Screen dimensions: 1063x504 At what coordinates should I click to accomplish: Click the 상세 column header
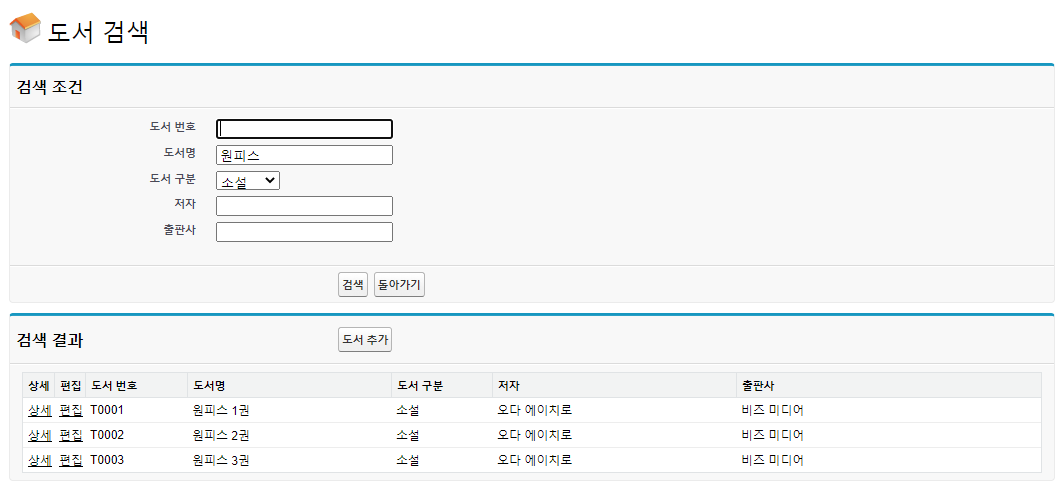39,385
